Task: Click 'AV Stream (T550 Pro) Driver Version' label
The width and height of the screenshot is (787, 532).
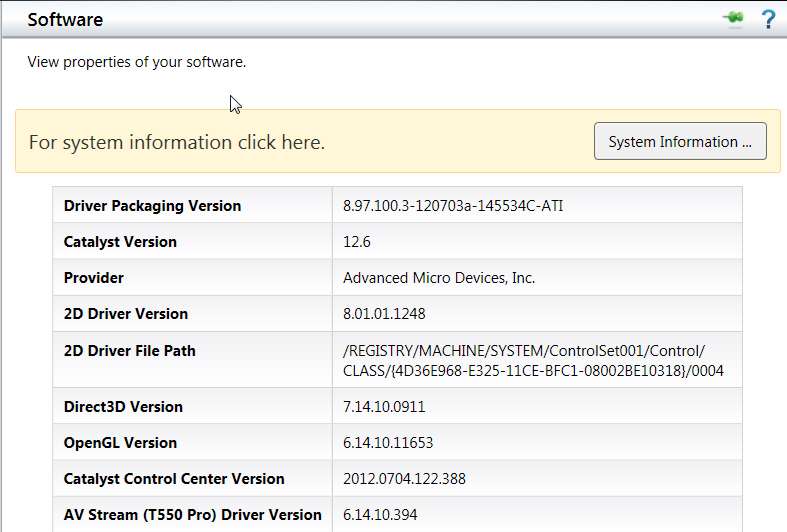Action: click(x=192, y=515)
